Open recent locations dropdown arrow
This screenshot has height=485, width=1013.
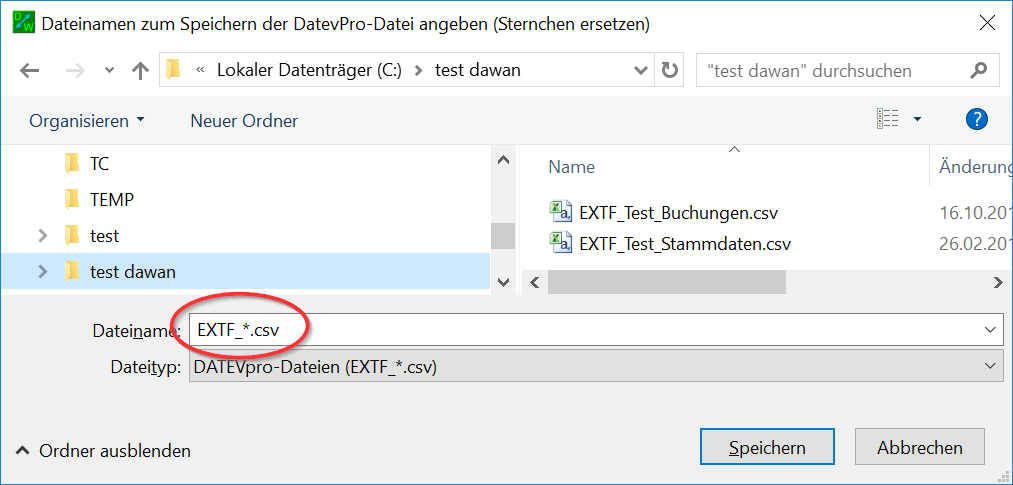[x=109, y=70]
